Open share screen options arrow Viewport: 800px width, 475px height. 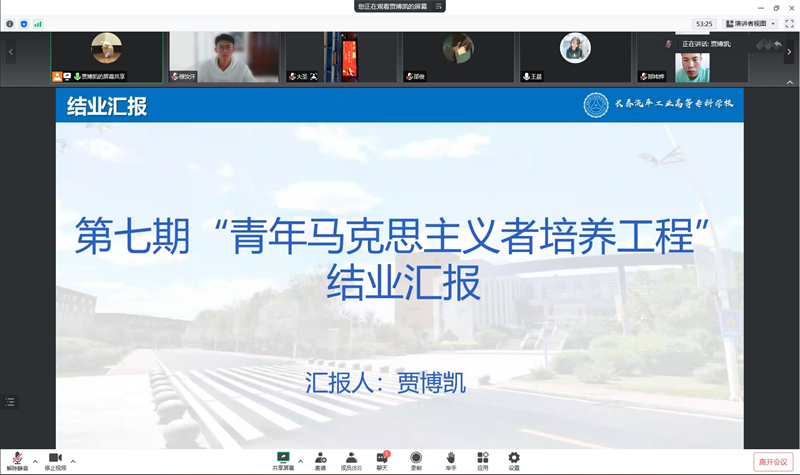coord(301,461)
